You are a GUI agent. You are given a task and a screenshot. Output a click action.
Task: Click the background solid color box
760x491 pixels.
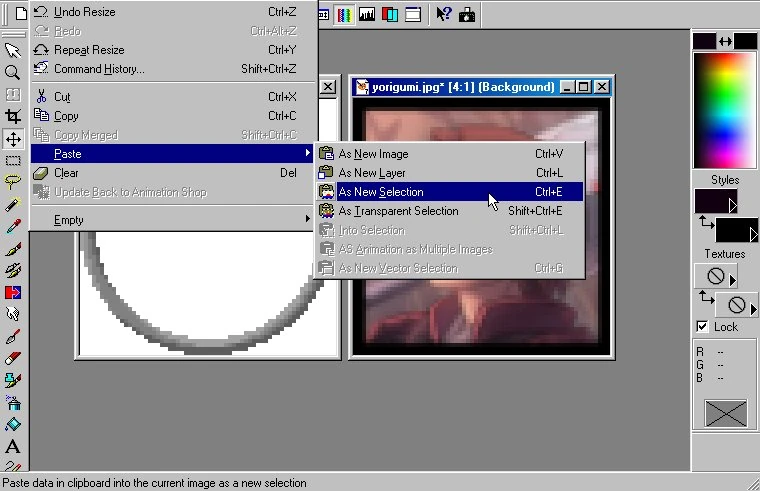745,42
